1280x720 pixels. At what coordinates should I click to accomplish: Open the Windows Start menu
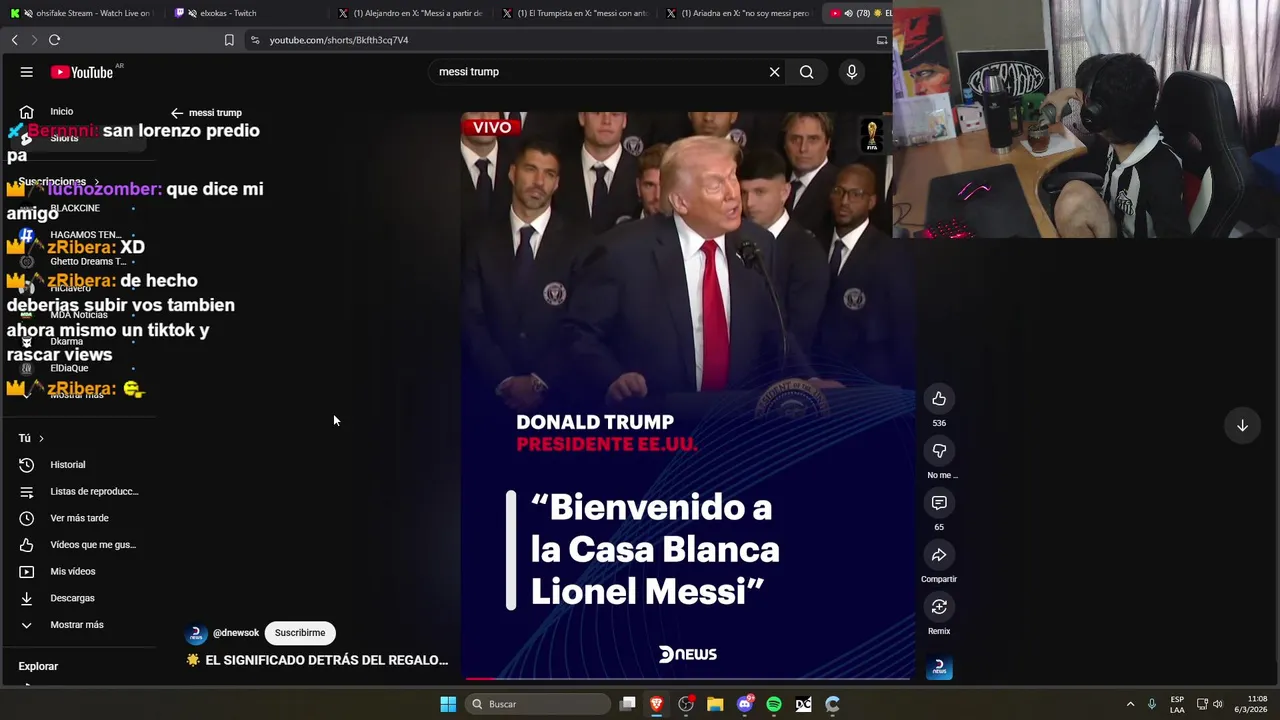point(448,704)
